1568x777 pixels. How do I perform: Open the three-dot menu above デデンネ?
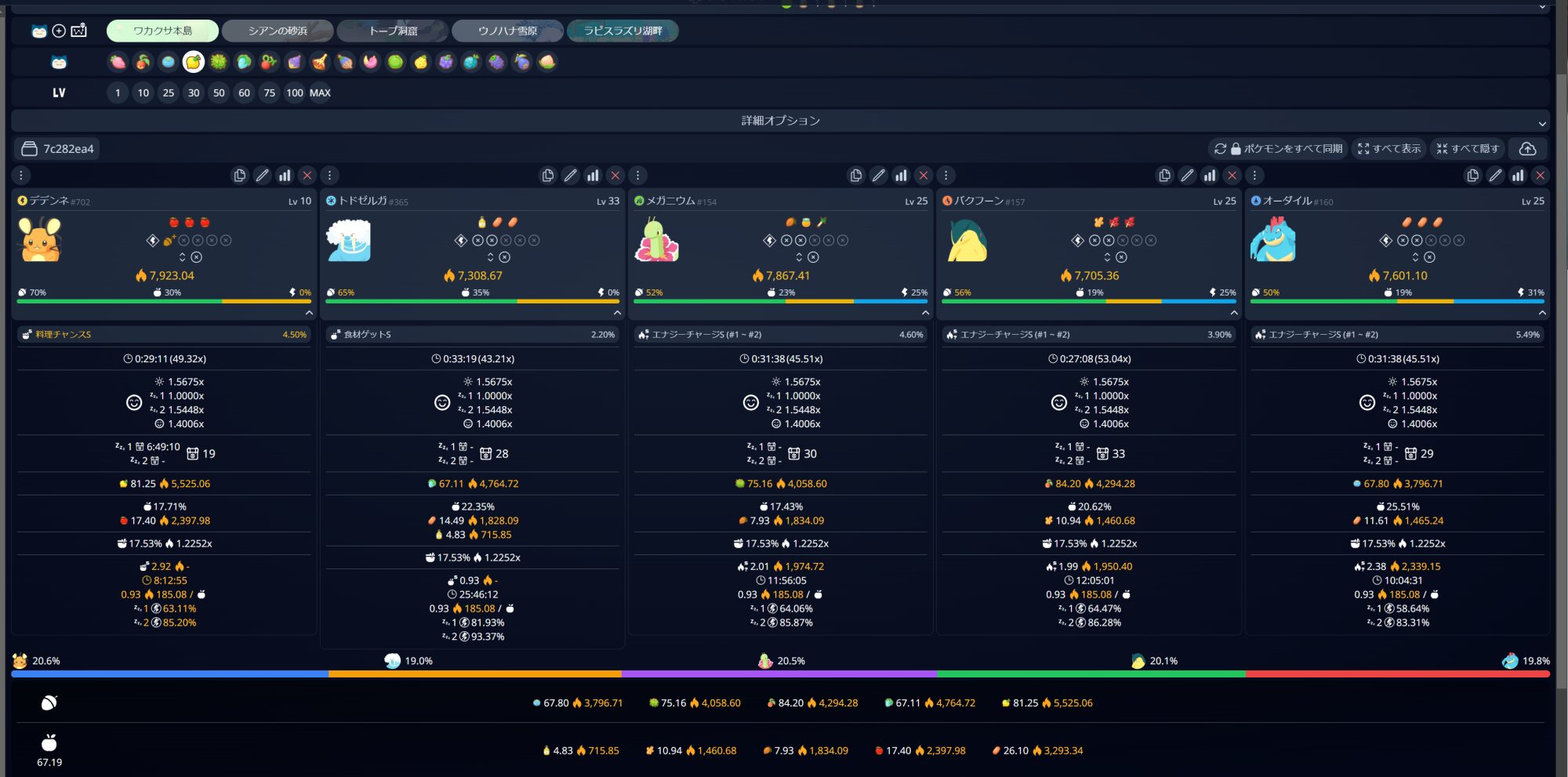(21, 176)
